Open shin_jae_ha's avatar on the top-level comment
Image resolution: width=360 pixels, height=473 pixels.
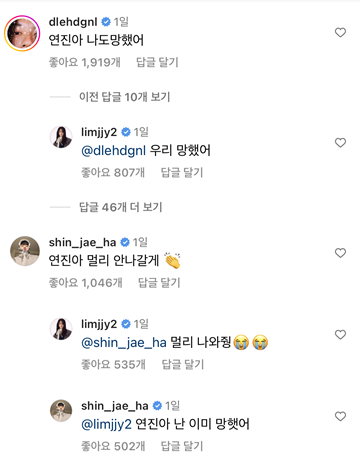(25, 251)
